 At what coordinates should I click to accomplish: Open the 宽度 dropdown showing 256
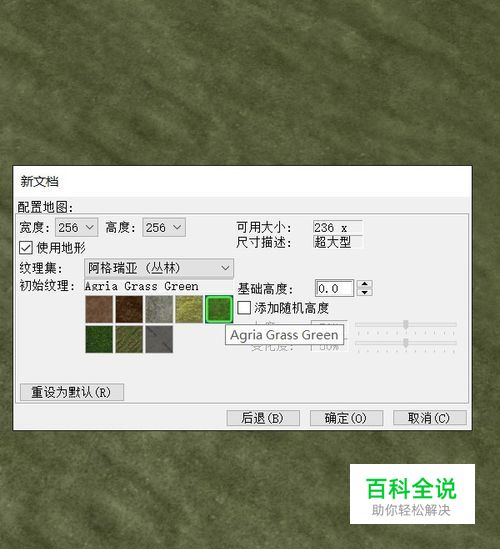click(x=76, y=228)
